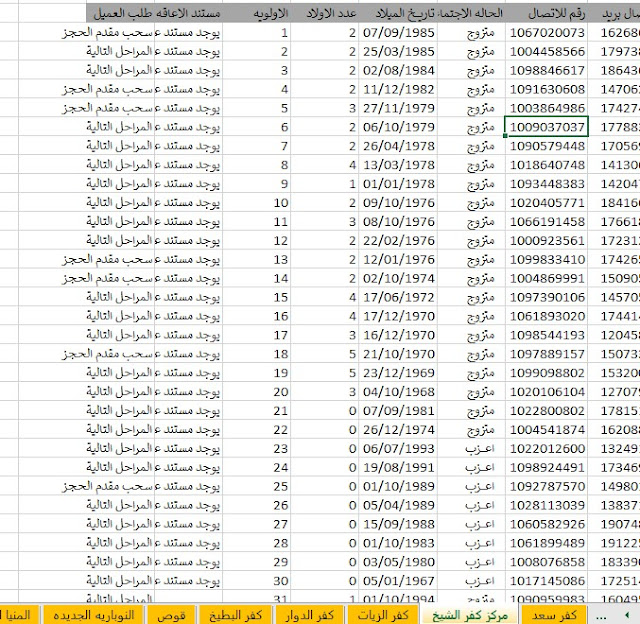The width and height of the screenshot is (640, 624).
Task: Click اعزب cell in the 1022012600 row
Action: (x=471, y=449)
